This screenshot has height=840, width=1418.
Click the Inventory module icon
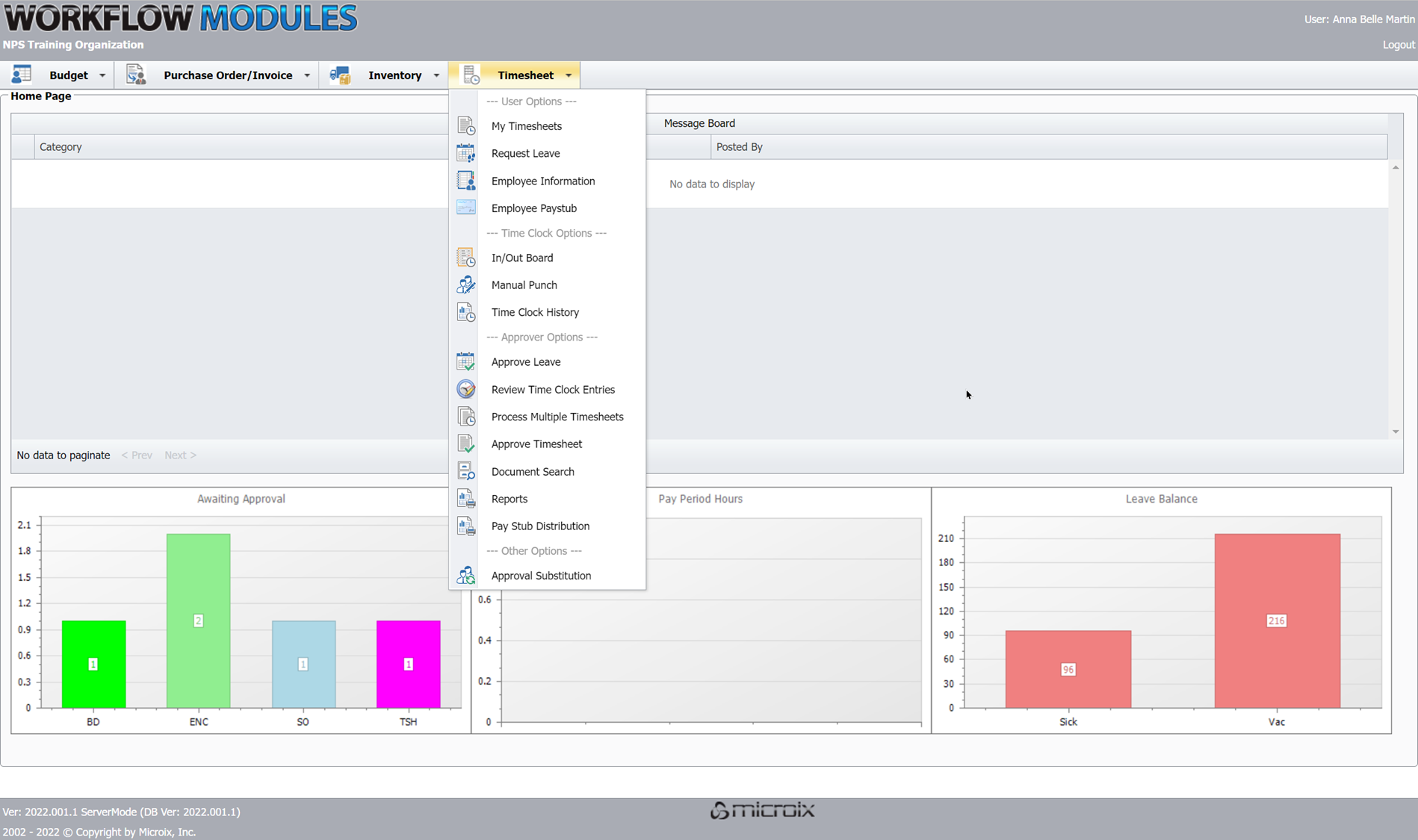tap(340, 75)
